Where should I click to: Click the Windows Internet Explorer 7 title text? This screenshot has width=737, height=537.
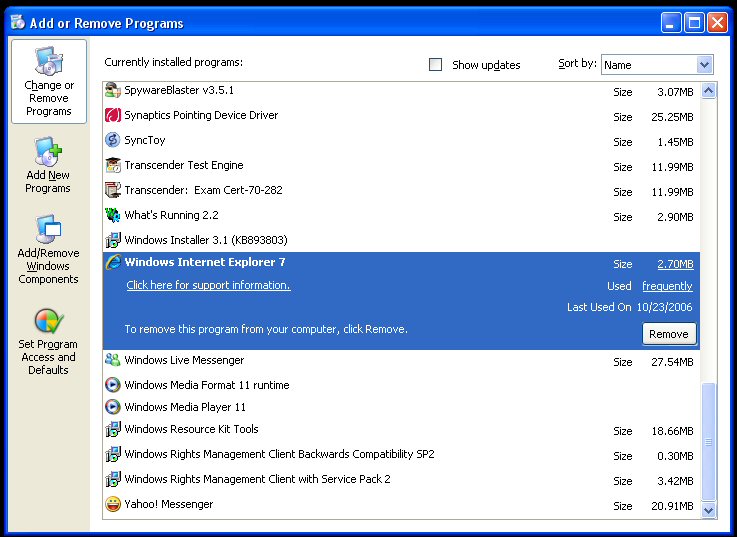(x=205, y=262)
